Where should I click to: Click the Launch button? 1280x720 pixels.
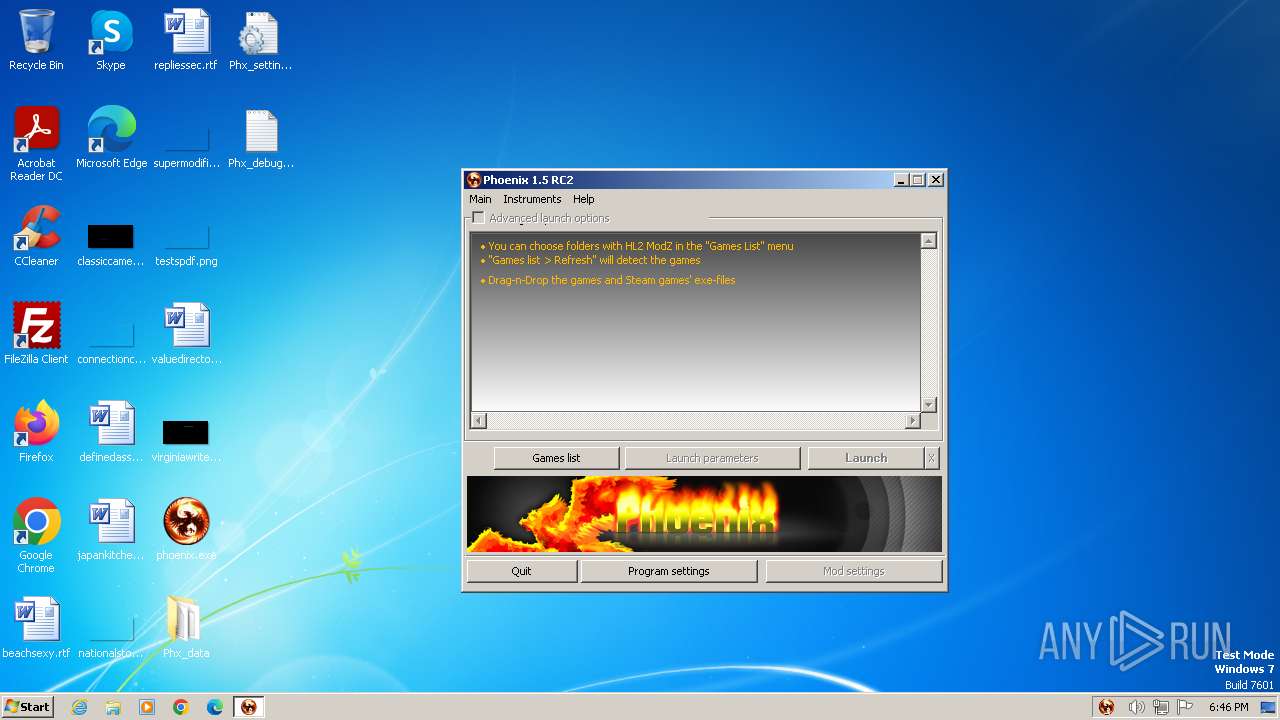pyautogui.click(x=866, y=458)
